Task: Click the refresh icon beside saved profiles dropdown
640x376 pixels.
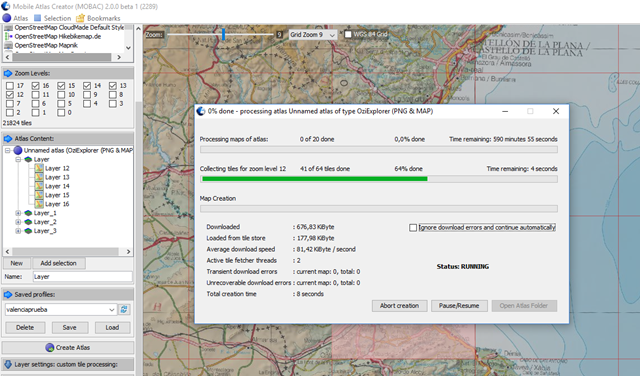Action: (124, 309)
